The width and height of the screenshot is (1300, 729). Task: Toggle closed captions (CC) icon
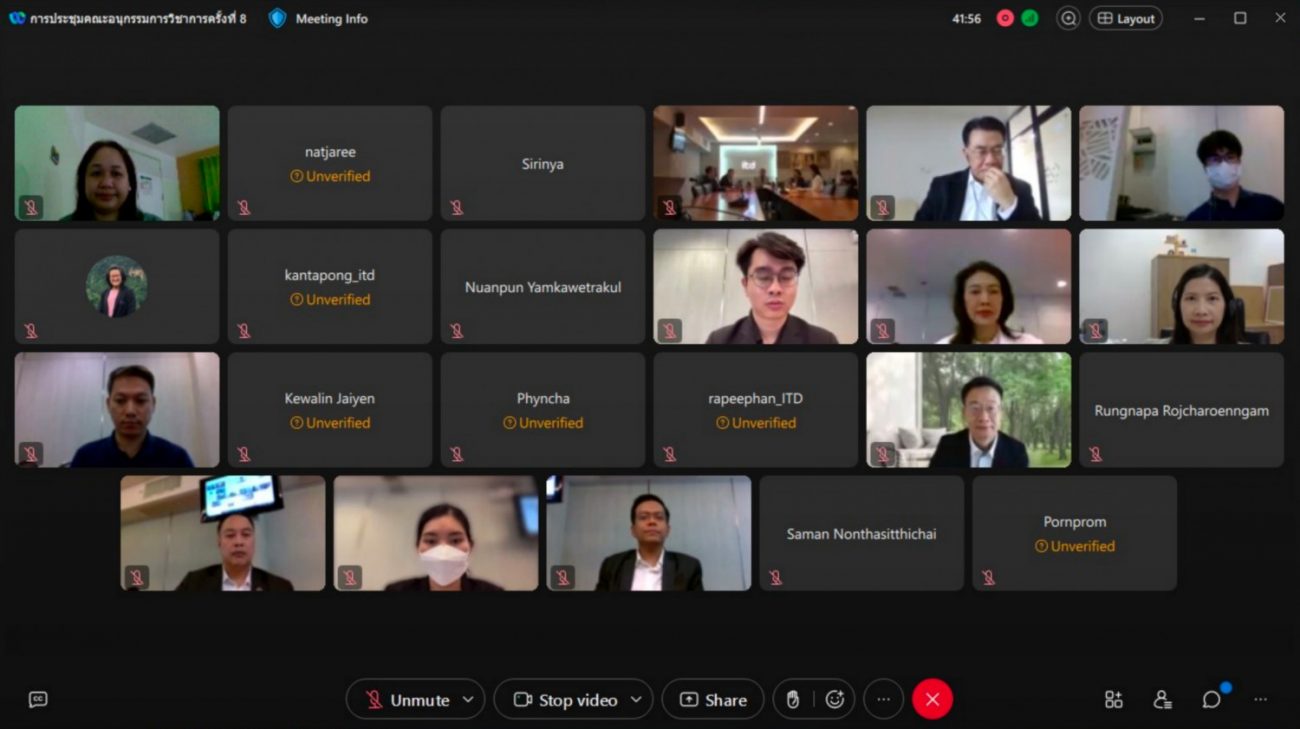coord(38,700)
